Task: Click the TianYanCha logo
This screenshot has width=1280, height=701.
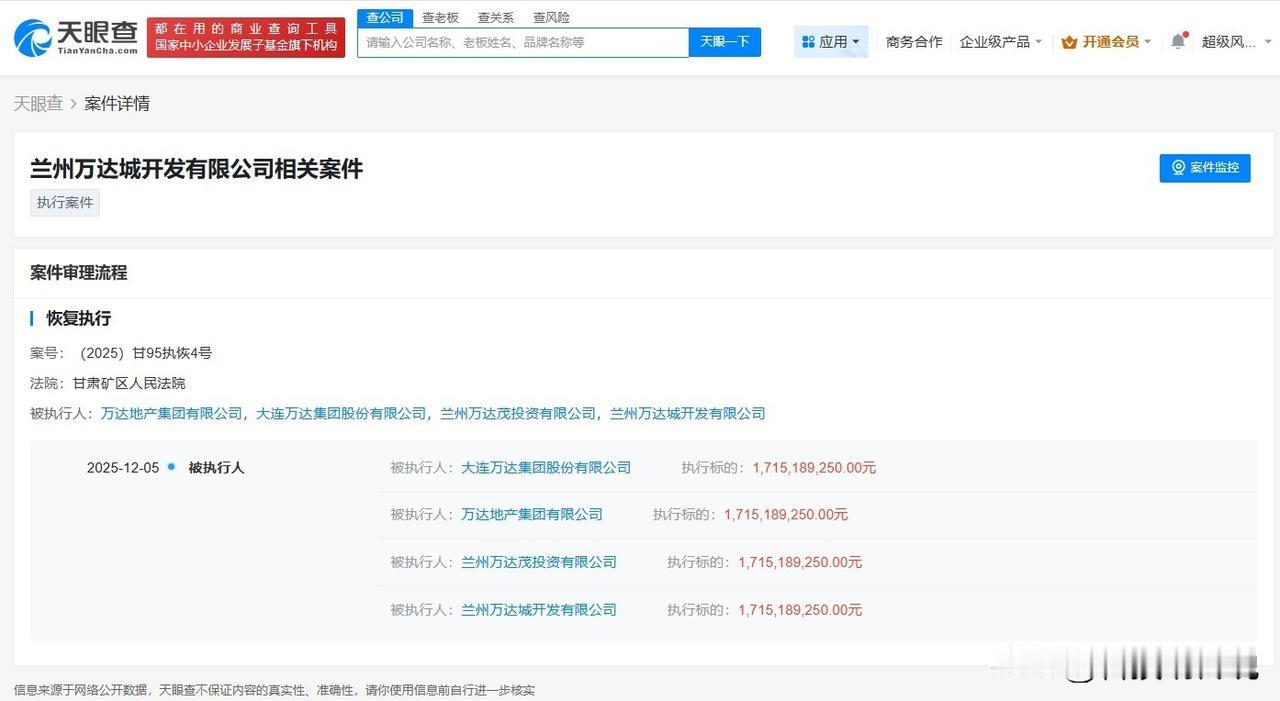Action: 75,38
